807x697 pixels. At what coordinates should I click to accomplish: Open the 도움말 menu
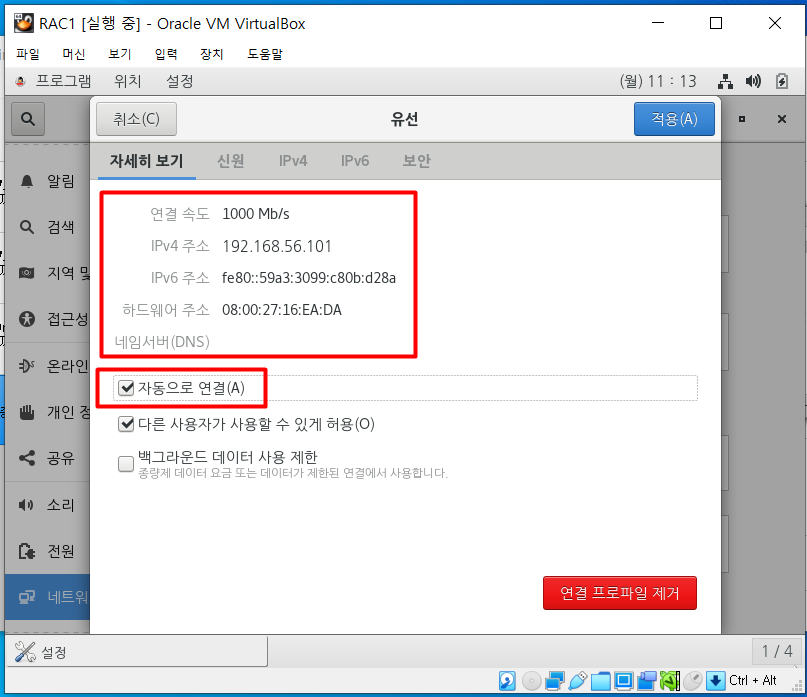point(265,54)
